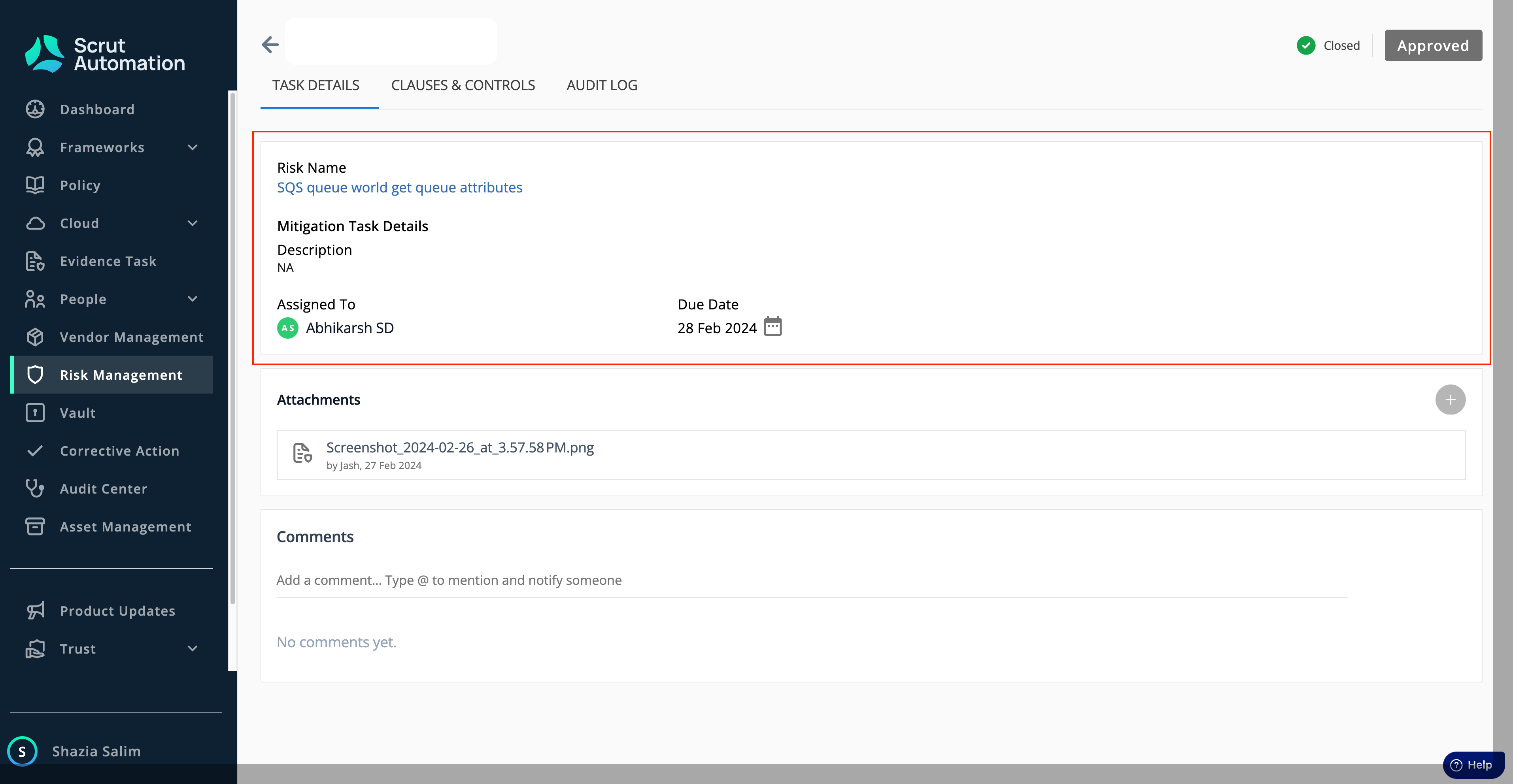Select Risk Management in the sidebar
The image size is (1513, 784).
[111, 375]
